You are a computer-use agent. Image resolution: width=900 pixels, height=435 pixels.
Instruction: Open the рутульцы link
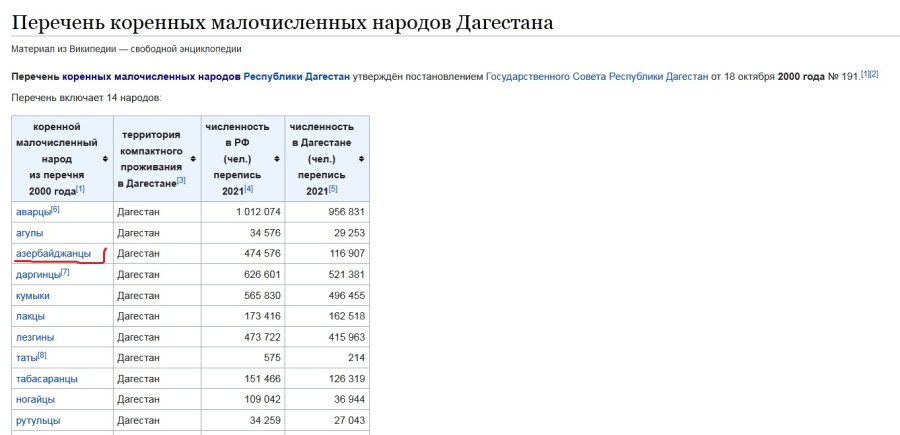(38, 421)
